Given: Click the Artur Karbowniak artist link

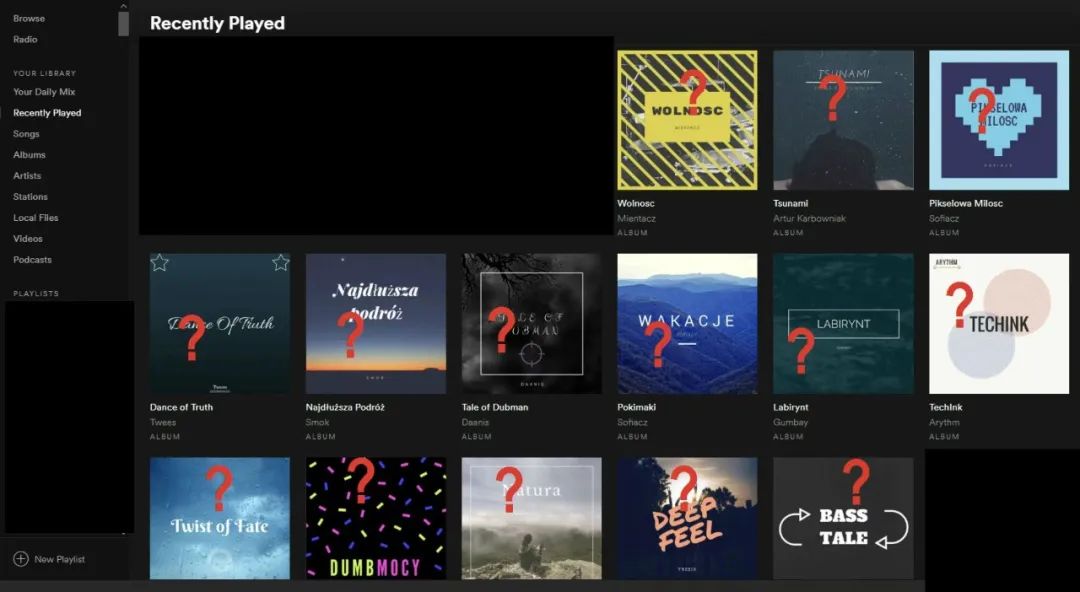Looking at the screenshot, I should [x=809, y=218].
